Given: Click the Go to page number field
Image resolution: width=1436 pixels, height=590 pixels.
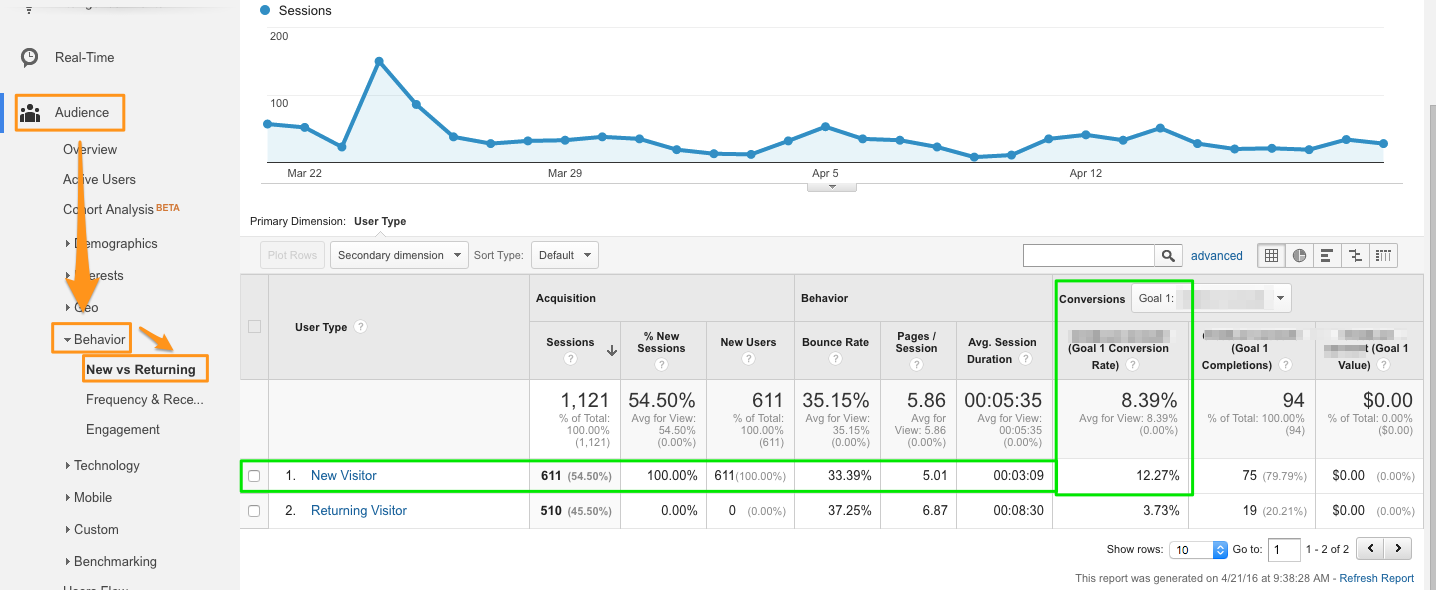Looking at the screenshot, I should [x=1284, y=549].
